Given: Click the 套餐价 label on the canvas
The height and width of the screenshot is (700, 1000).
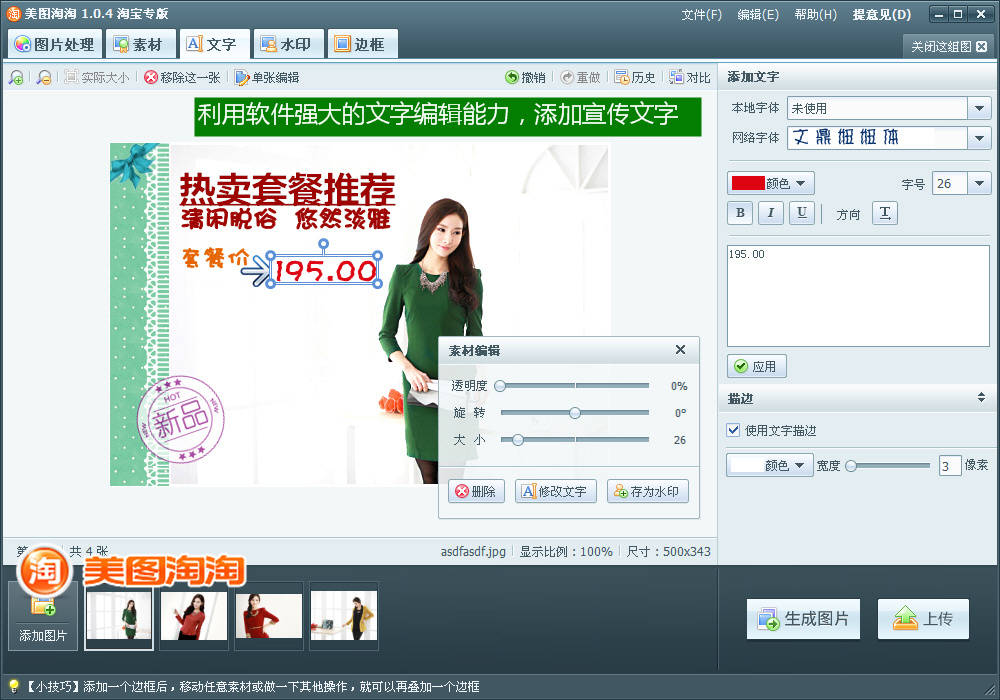Looking at the screenshot, I should coord(216,258).
